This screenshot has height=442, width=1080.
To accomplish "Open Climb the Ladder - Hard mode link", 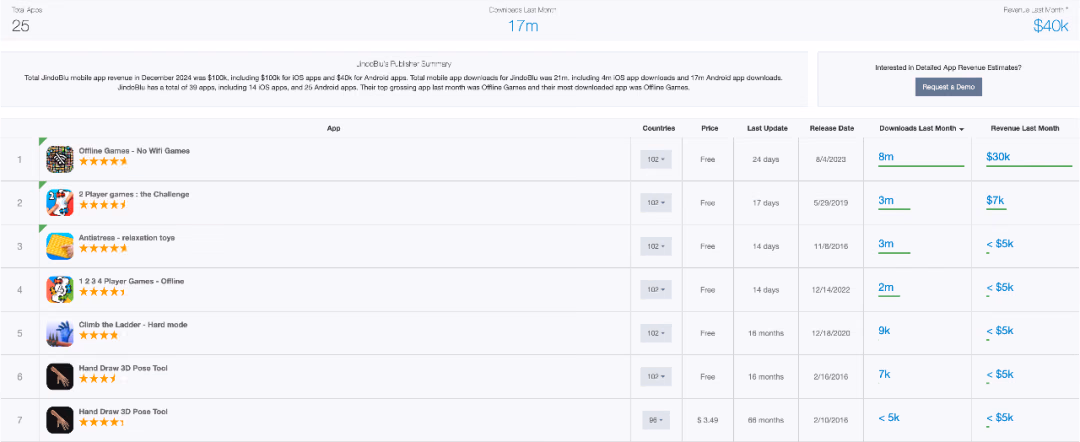I will click(133, 324).
